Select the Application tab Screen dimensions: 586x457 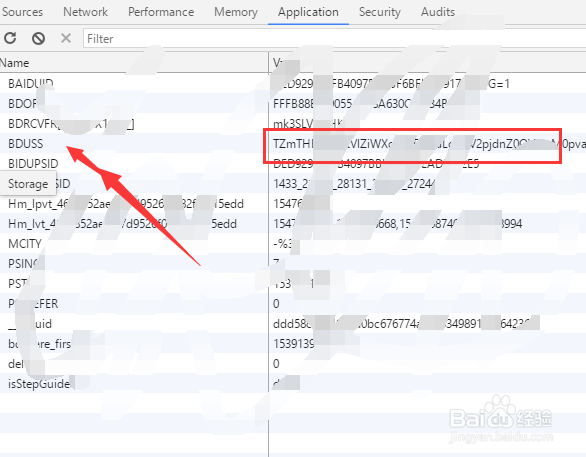tap(308, 12)
